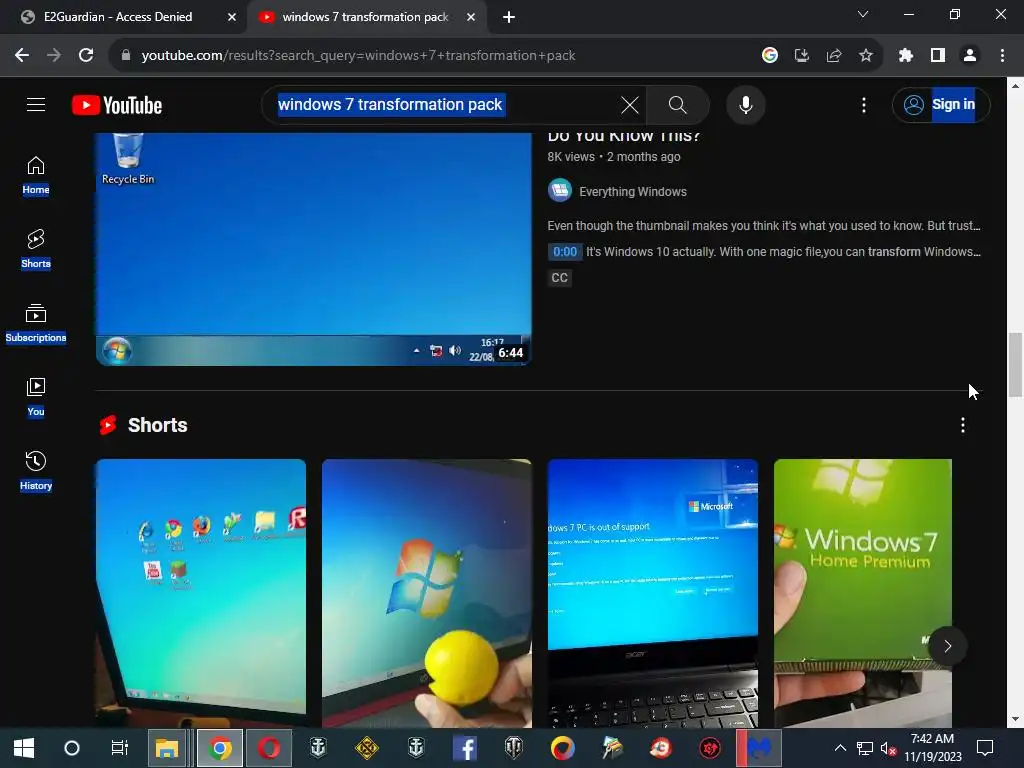Viewport: 1024px width, 768px height.
Task: Click the '8K views' text
Action: [x=571, y=157]
